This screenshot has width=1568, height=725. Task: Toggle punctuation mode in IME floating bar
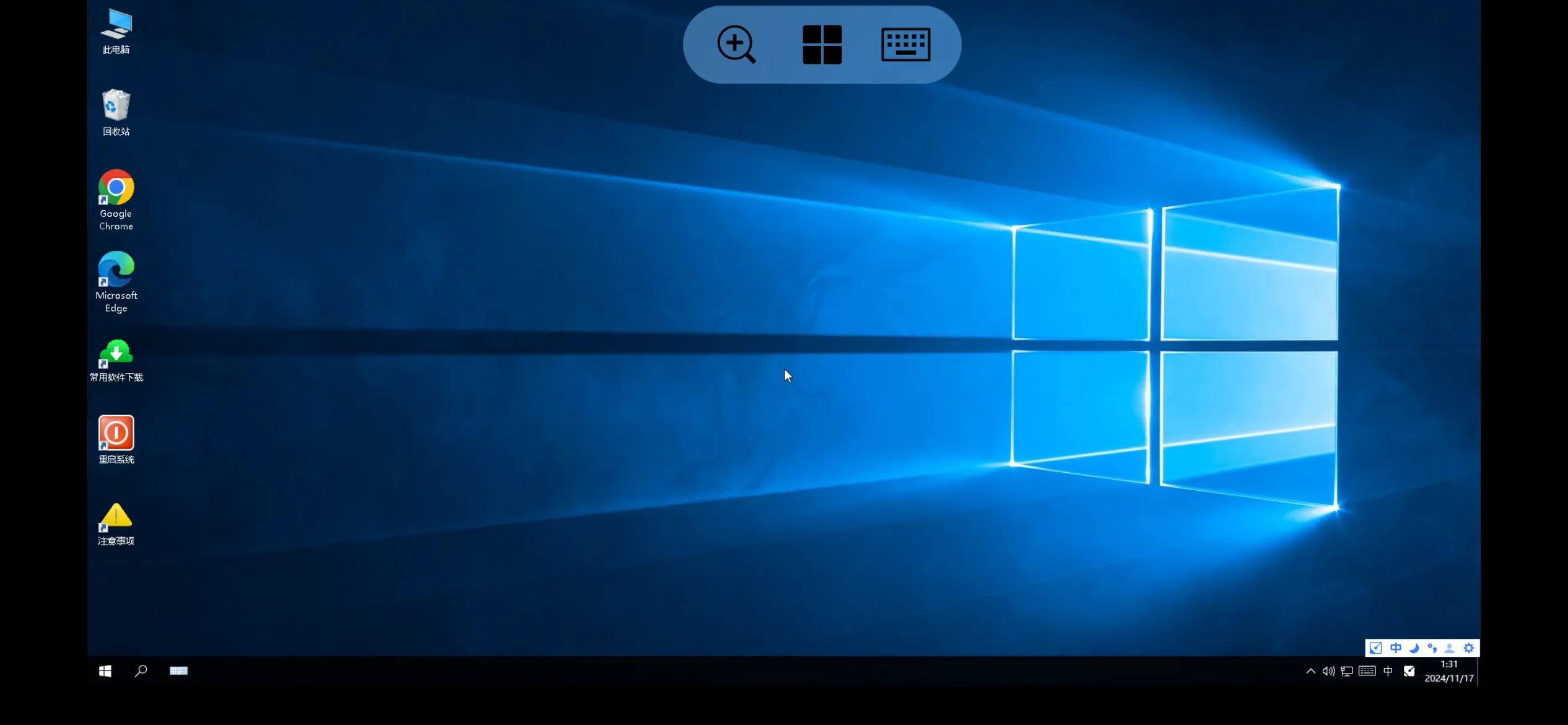click(1432, 648)
